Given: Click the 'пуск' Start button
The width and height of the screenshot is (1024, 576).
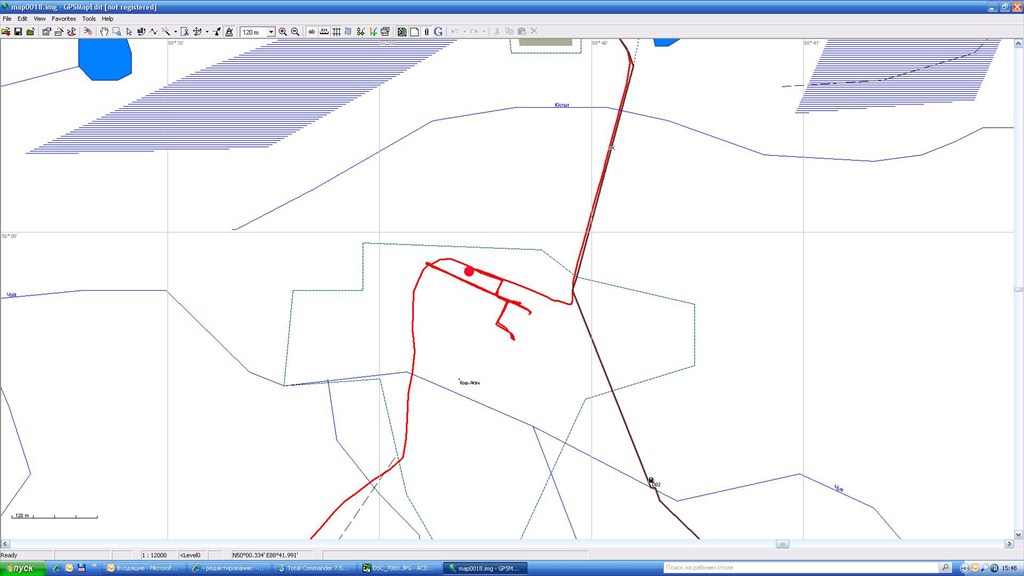Looking at the screenshot, I should coord(23,568).
